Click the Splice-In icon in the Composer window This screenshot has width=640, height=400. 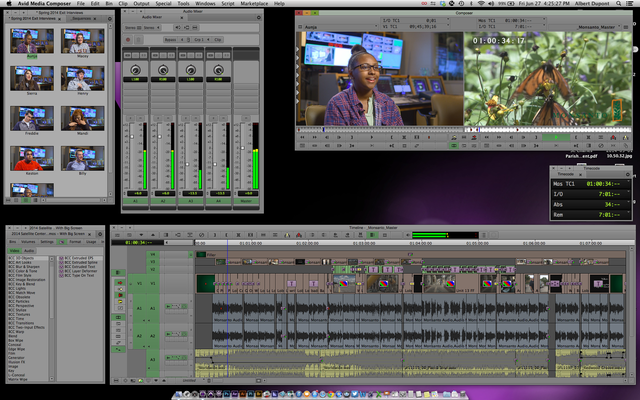pyautogui.click(x=454, y=137)
